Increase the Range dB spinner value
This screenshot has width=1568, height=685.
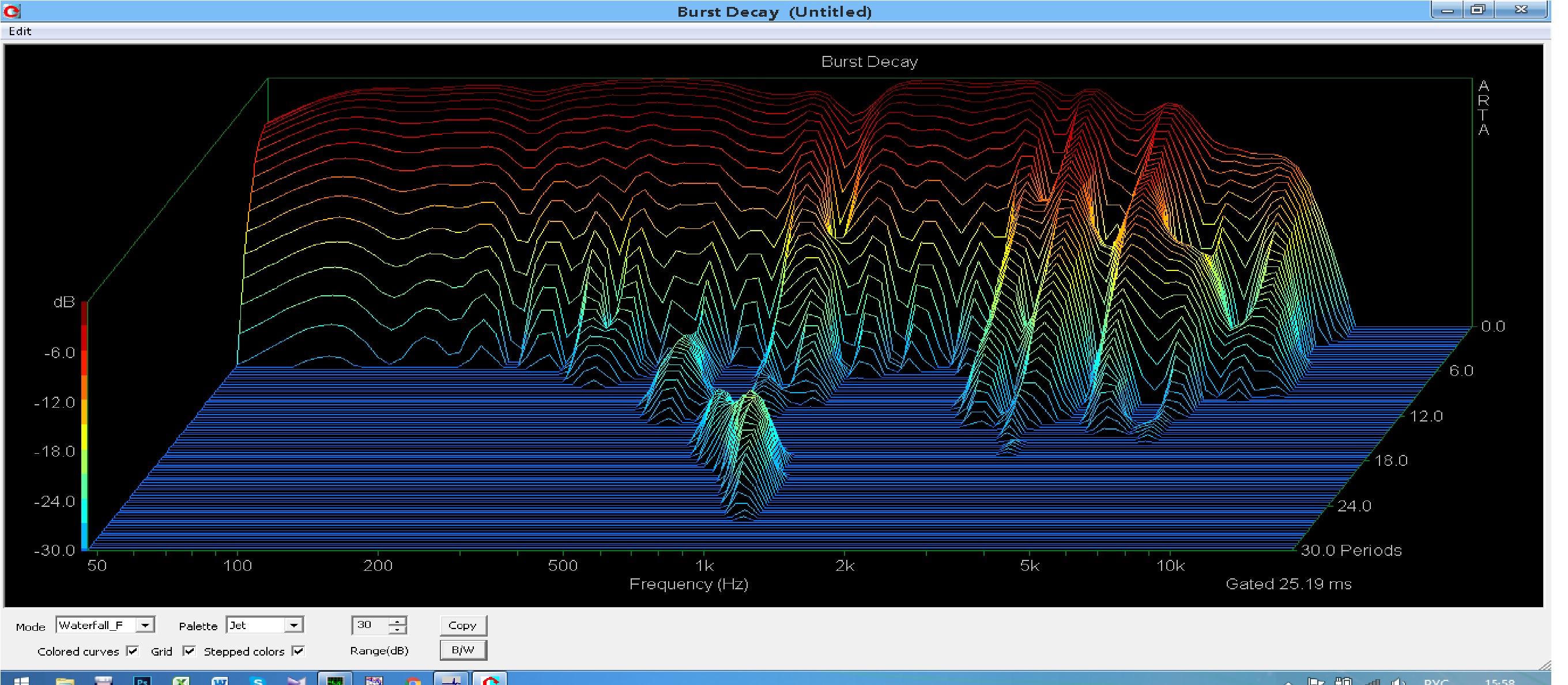[x=398, y=621]
